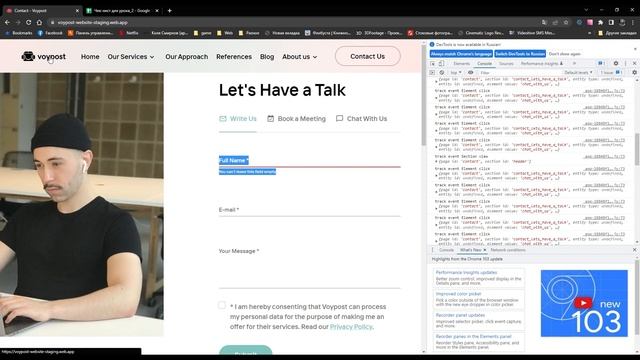Viewport: 640px width, 360px height.
Task: Bookmark this page with the star icon
Action: coord(566,22)
